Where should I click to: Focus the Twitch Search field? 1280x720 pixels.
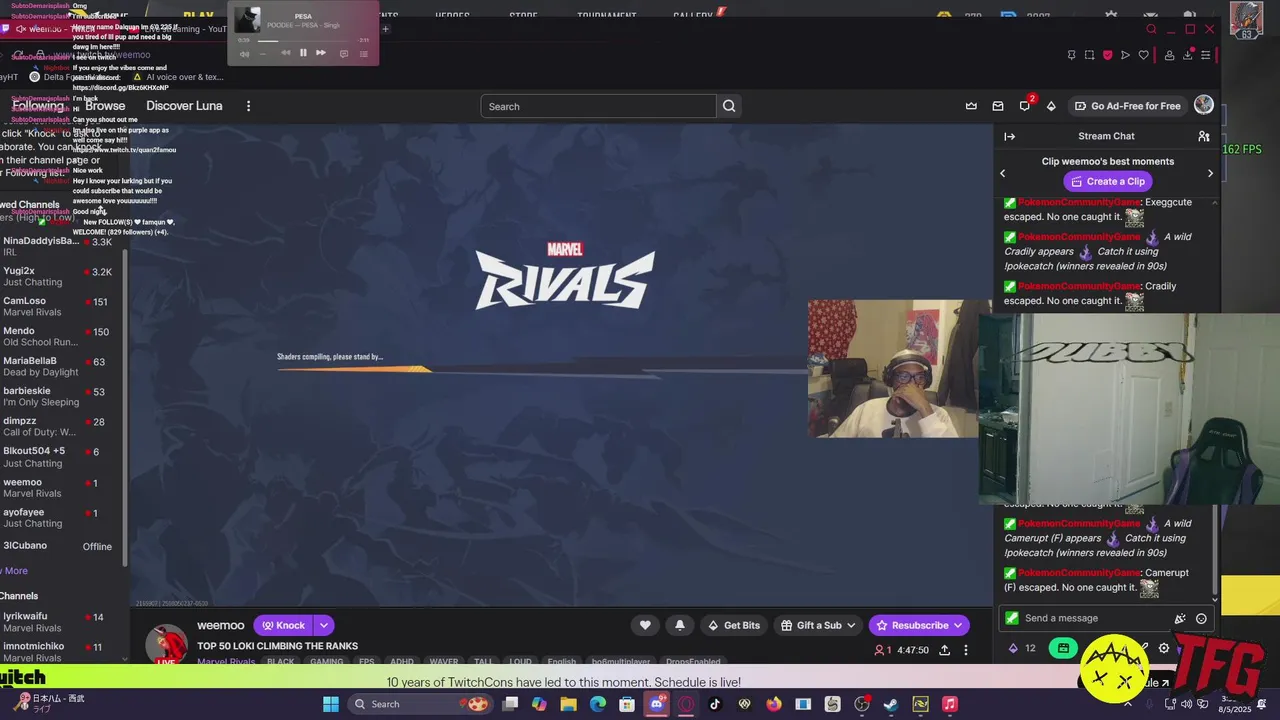pyautogui.click(x=598, y=106)
